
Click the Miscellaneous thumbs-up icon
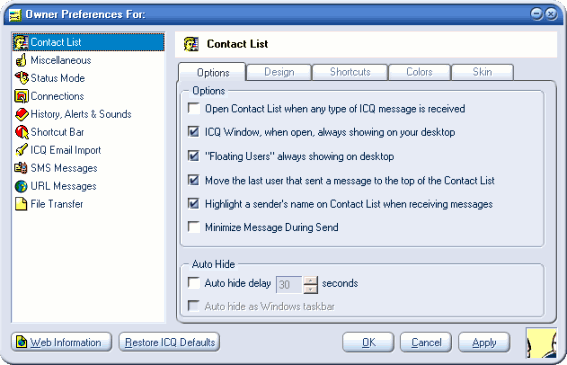(x=21, y=60)
